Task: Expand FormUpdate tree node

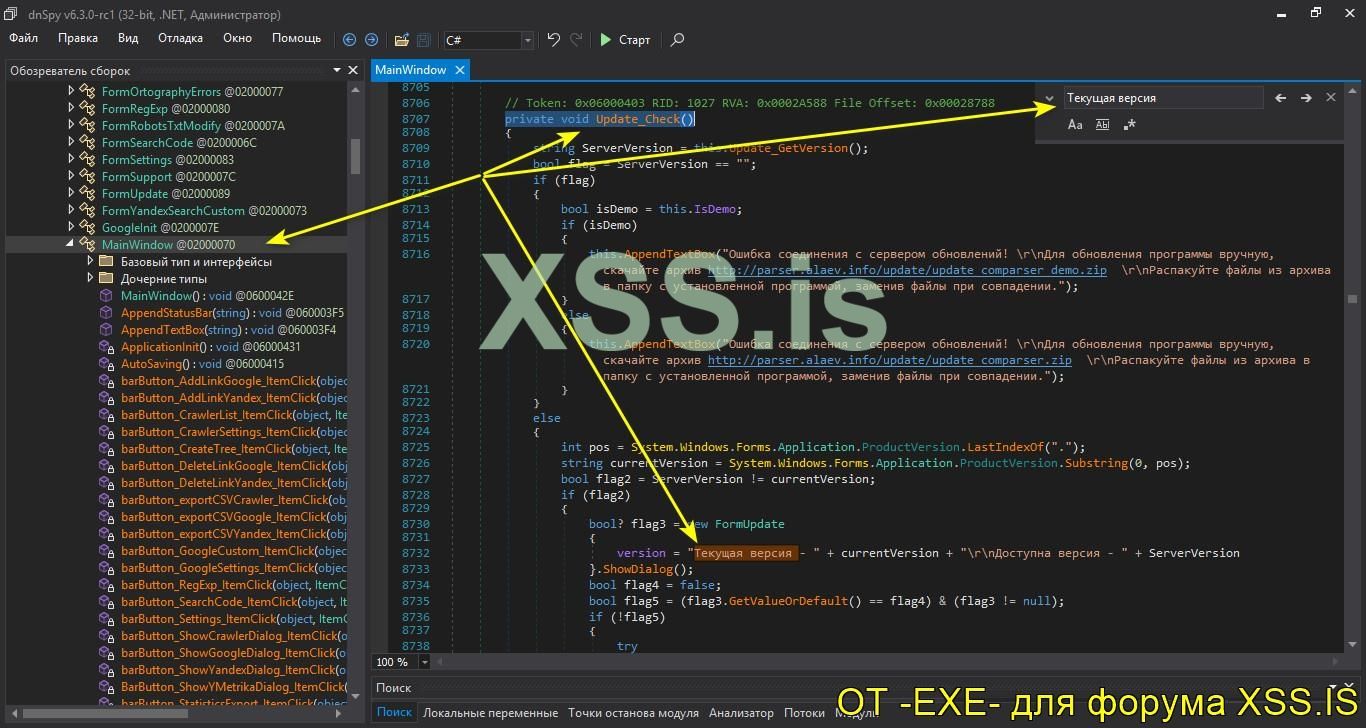Action: [71, 193]
